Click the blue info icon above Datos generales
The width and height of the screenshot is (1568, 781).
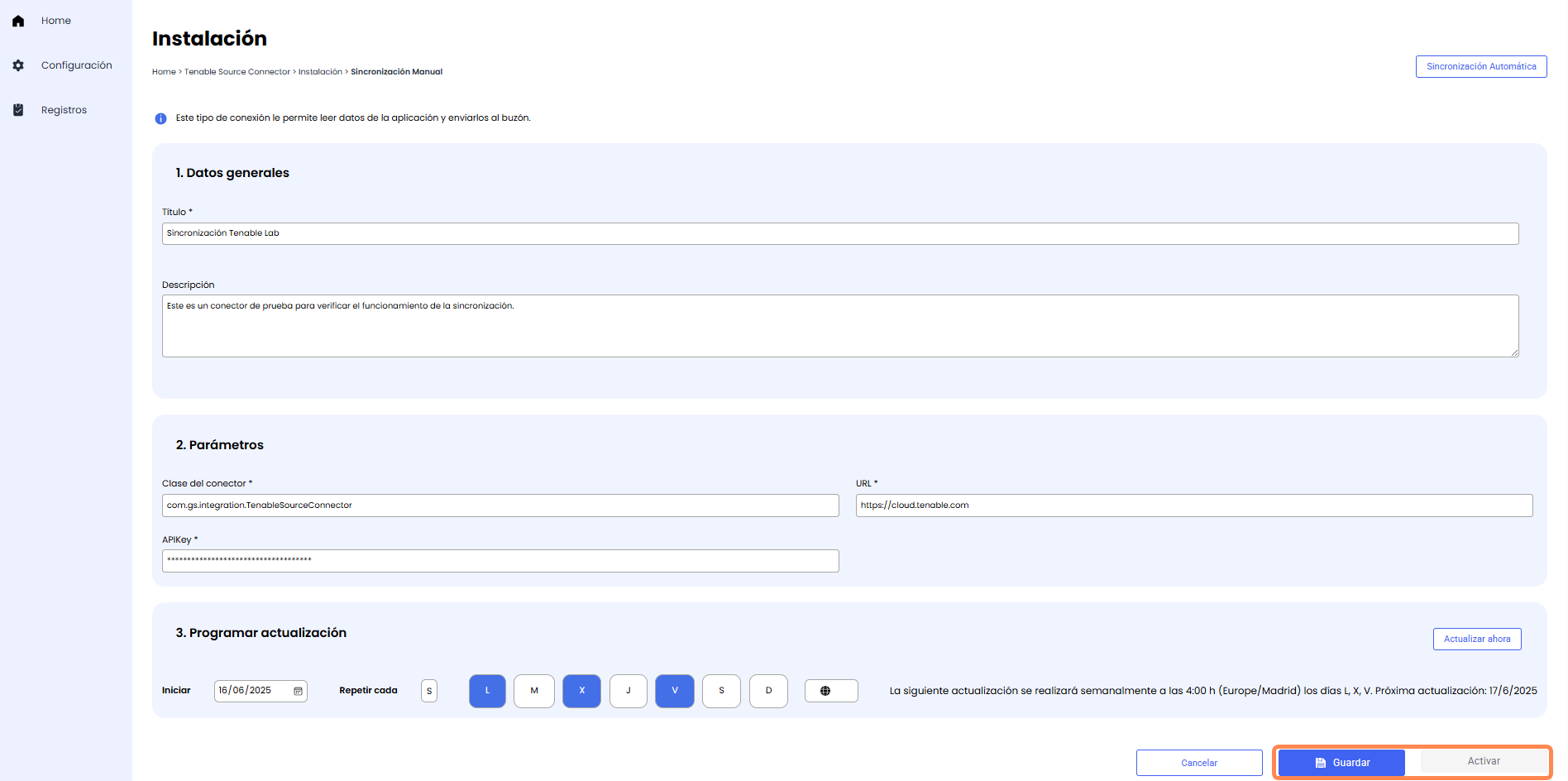click(160, 118)
